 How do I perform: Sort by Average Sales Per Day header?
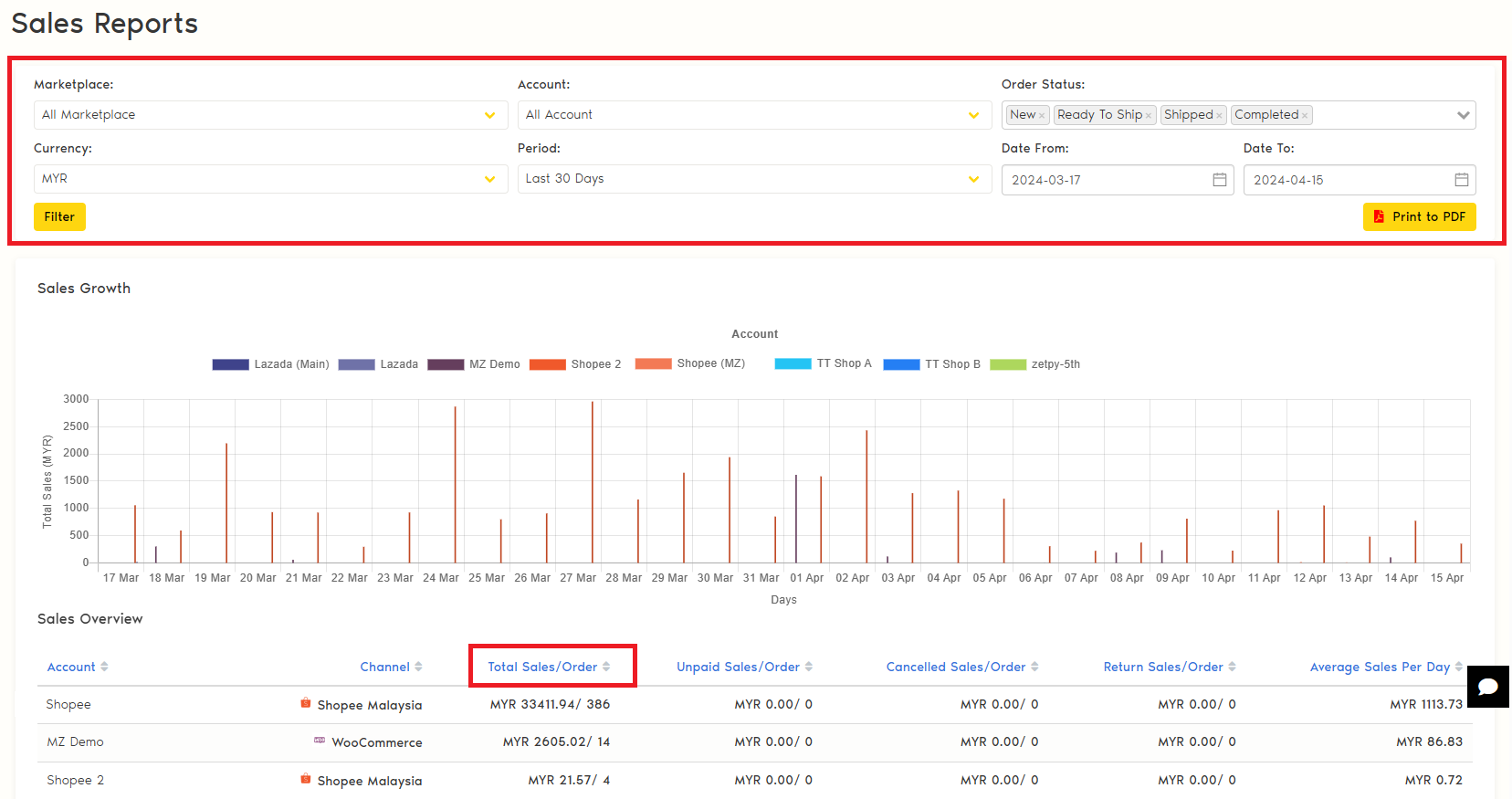click(x=1385, y=667)
